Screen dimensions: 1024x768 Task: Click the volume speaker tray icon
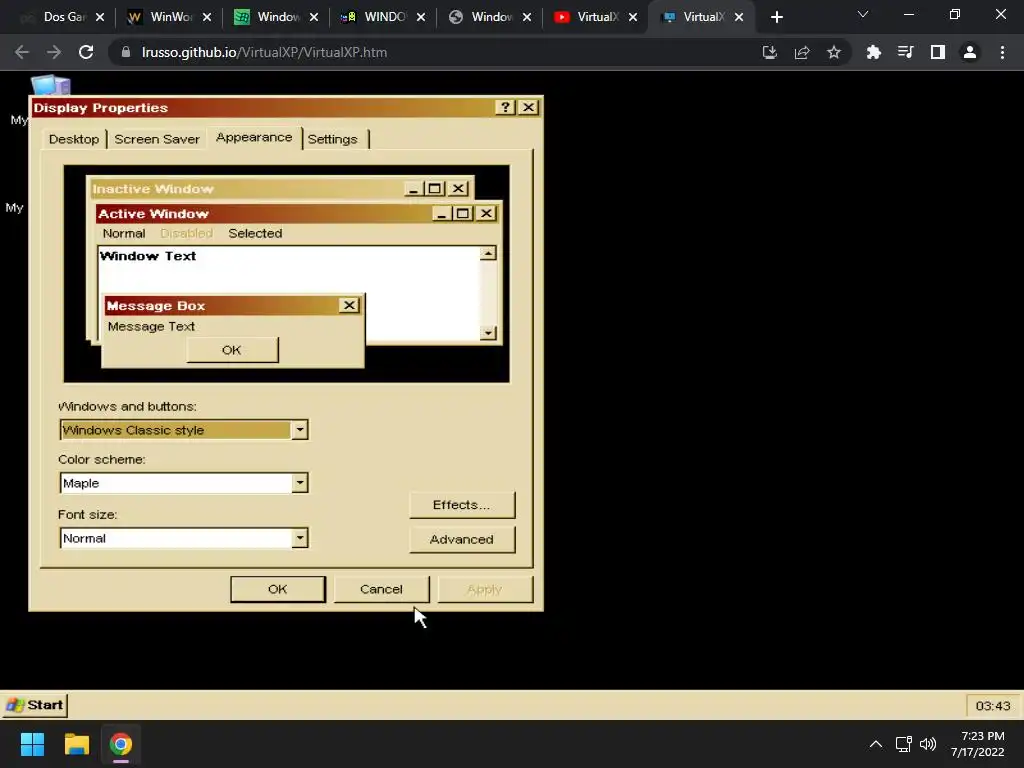coord(927,744)
